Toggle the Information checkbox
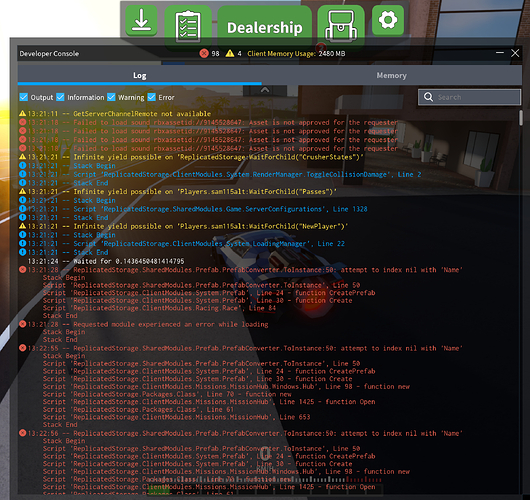 [61, 97]
